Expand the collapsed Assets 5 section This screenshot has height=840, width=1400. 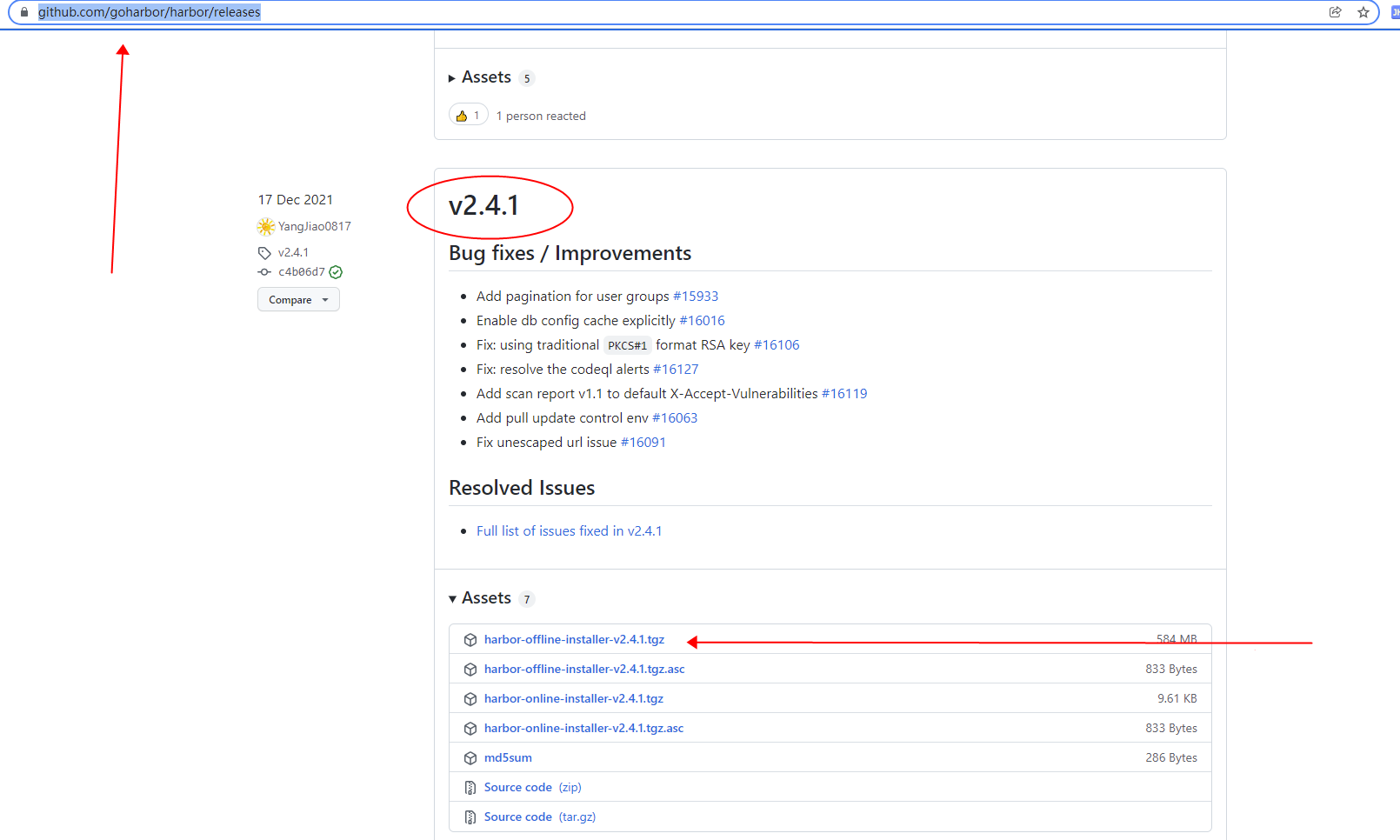coord(490,77)
